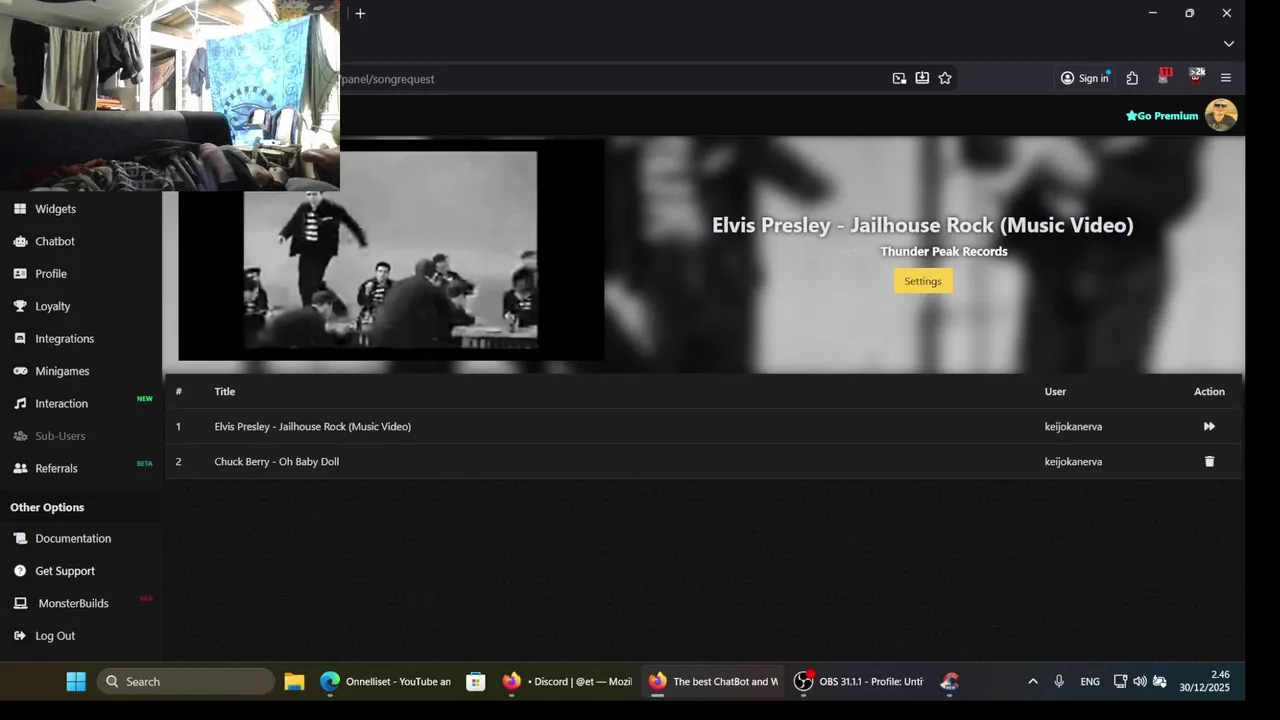Click the save page download icon in address bar
This screenshot has height=720, width=1280.
click(922, 78)
